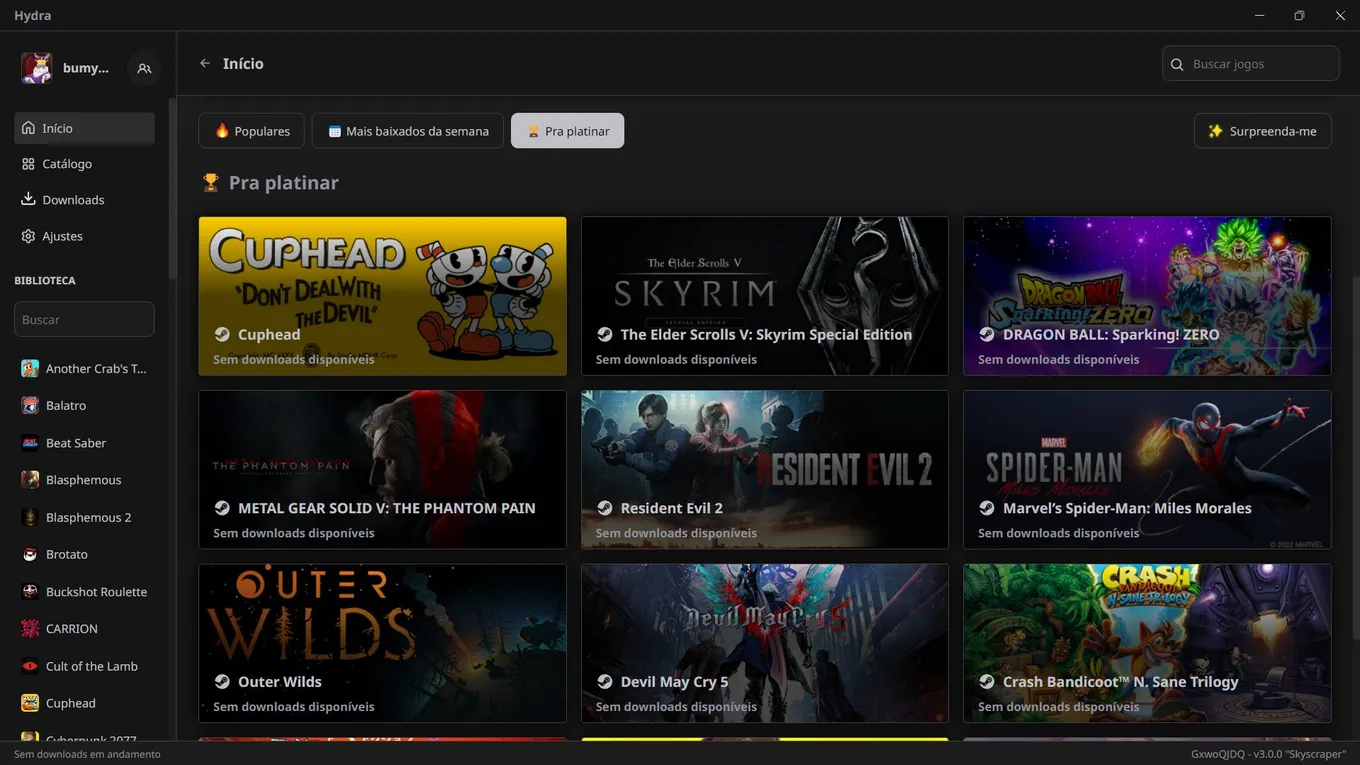The image size is (1360, 765).
Task: Open the friends icon next to username
Action: [144, 68]
